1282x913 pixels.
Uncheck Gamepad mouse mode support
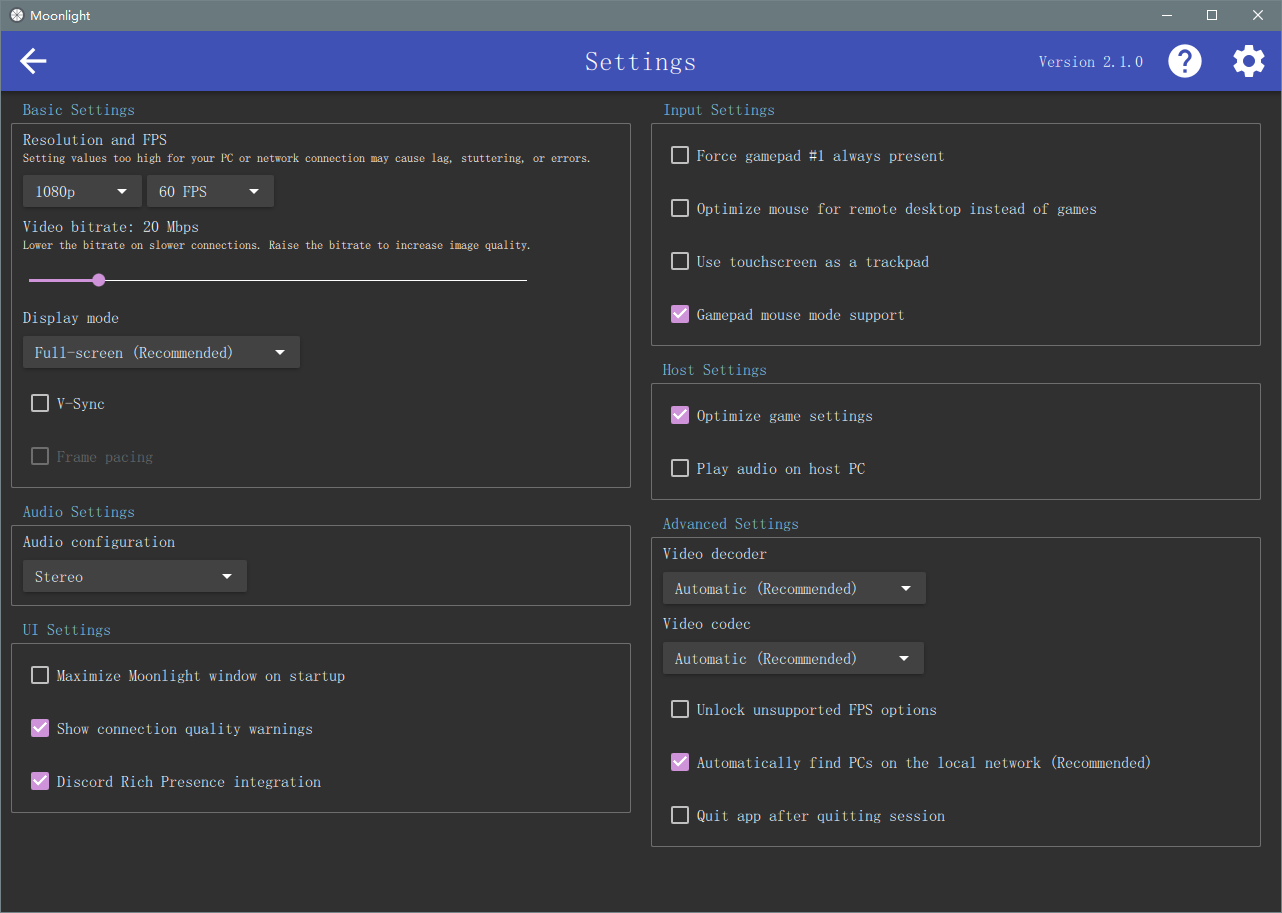(680, 314)
